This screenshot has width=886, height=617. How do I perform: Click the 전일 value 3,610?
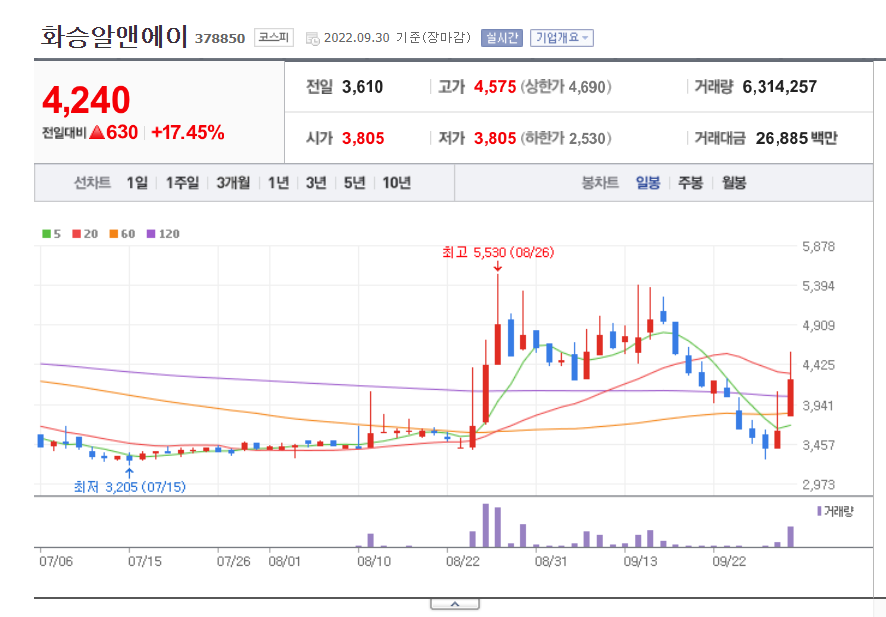362,86
